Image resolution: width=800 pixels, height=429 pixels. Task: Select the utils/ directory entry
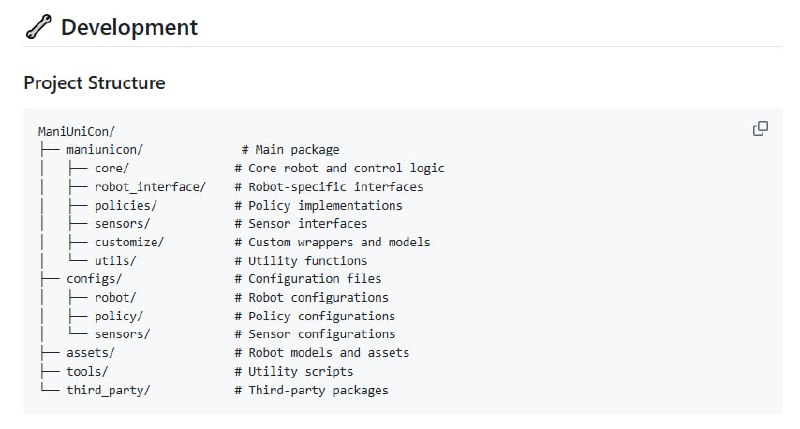tap(115, 260)
